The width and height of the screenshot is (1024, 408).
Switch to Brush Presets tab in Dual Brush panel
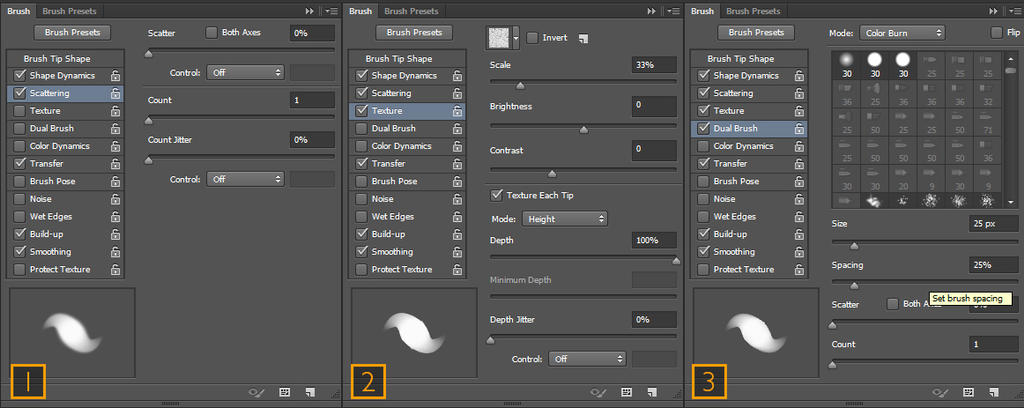[x=753, y=11]
